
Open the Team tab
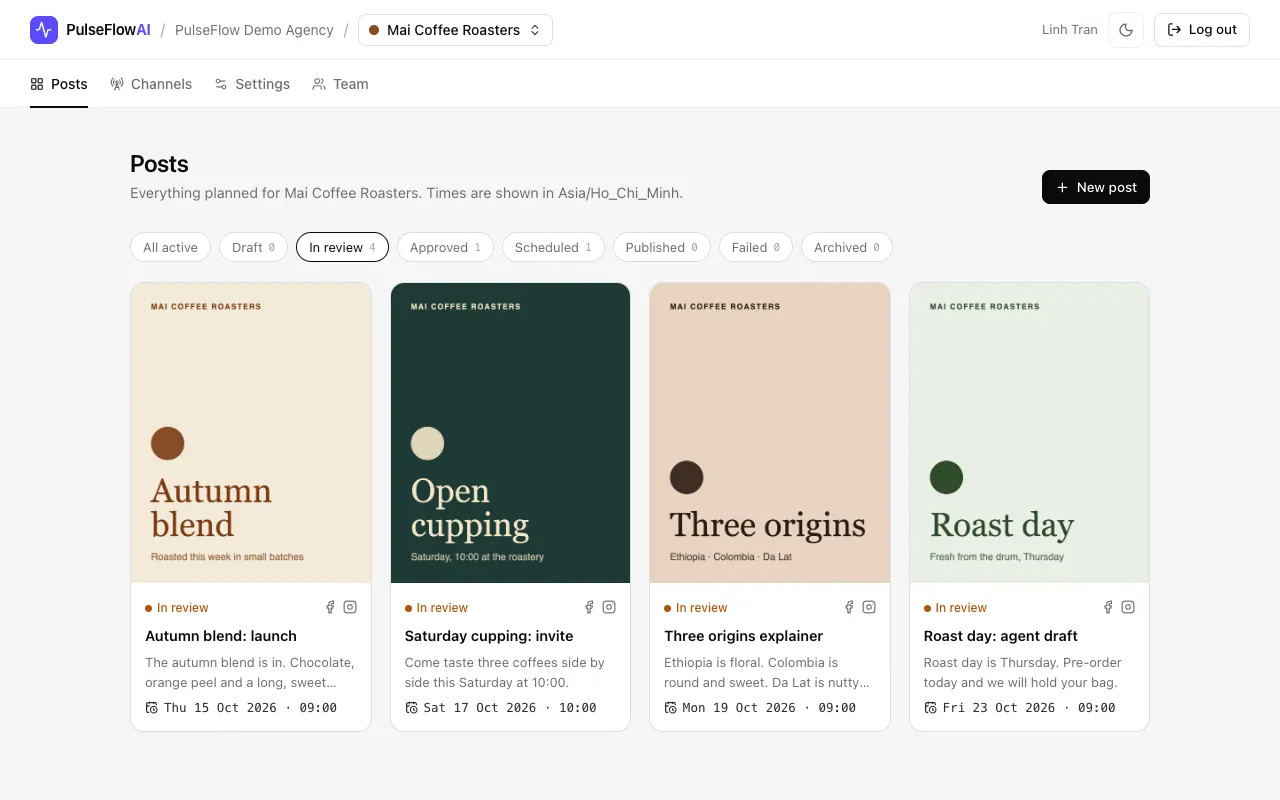pos(340,84)
